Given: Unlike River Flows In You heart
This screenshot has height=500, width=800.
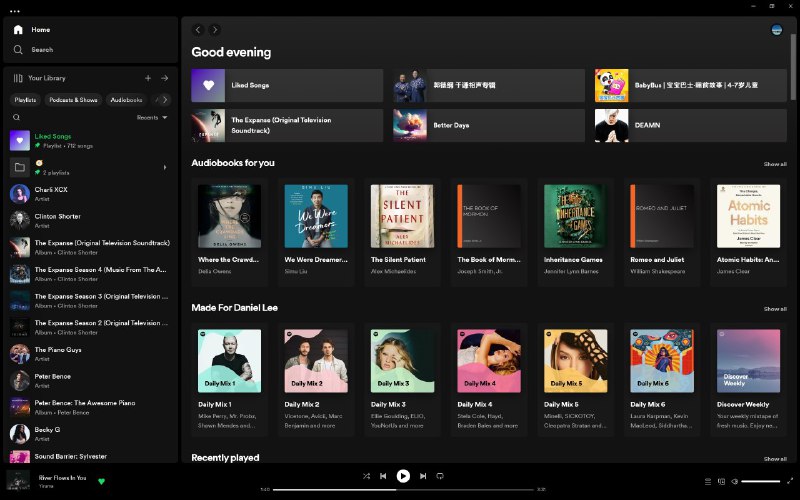Looking at the screenshot, I should [101, 481].
